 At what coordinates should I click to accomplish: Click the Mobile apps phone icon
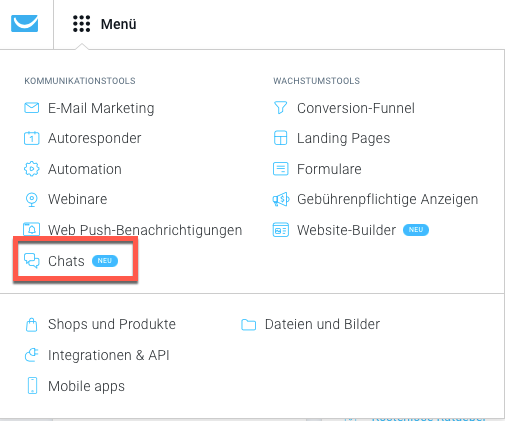tap(32, 386)
